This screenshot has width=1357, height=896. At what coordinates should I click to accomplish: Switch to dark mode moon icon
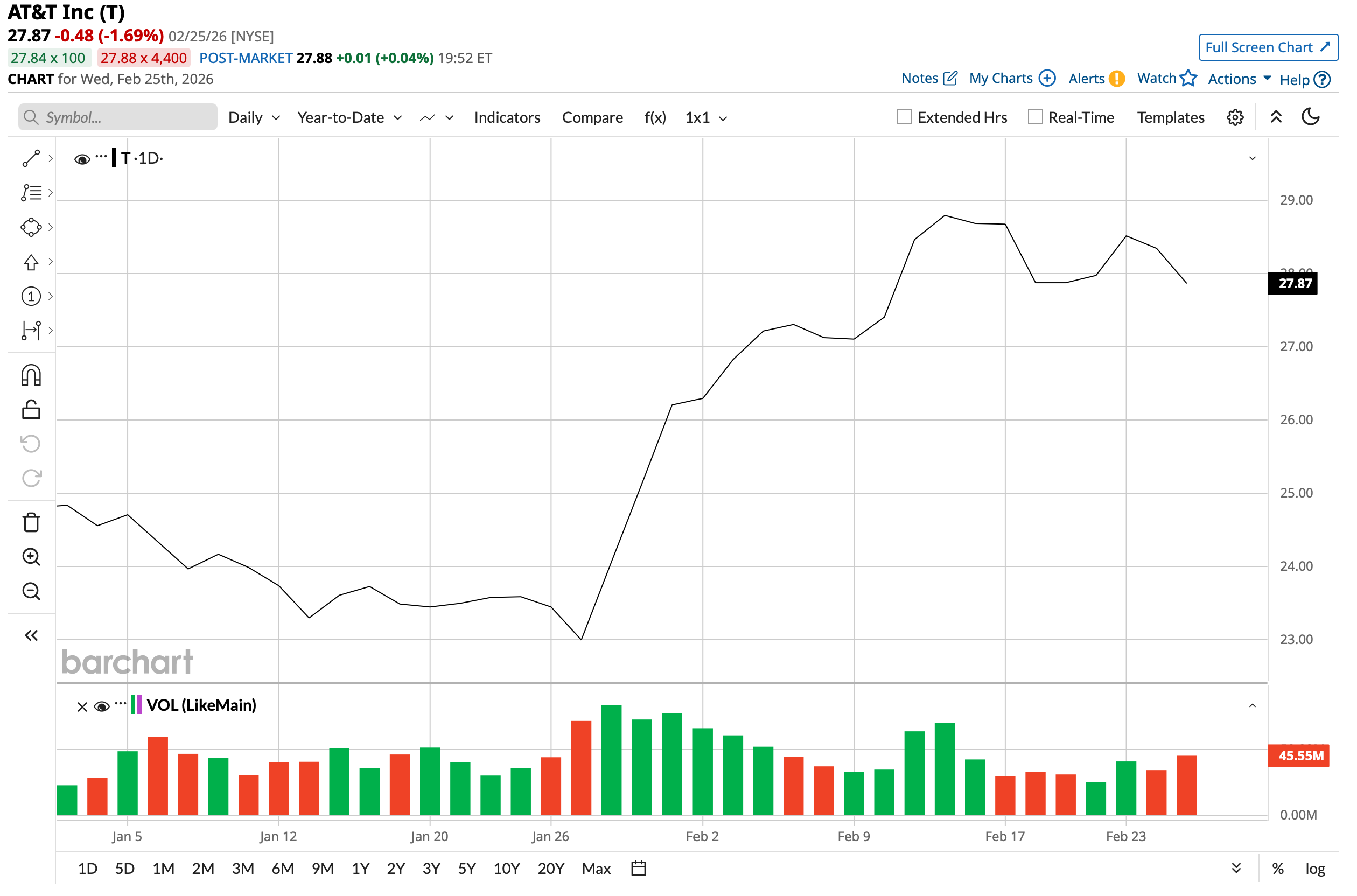tap(1310, 117)
